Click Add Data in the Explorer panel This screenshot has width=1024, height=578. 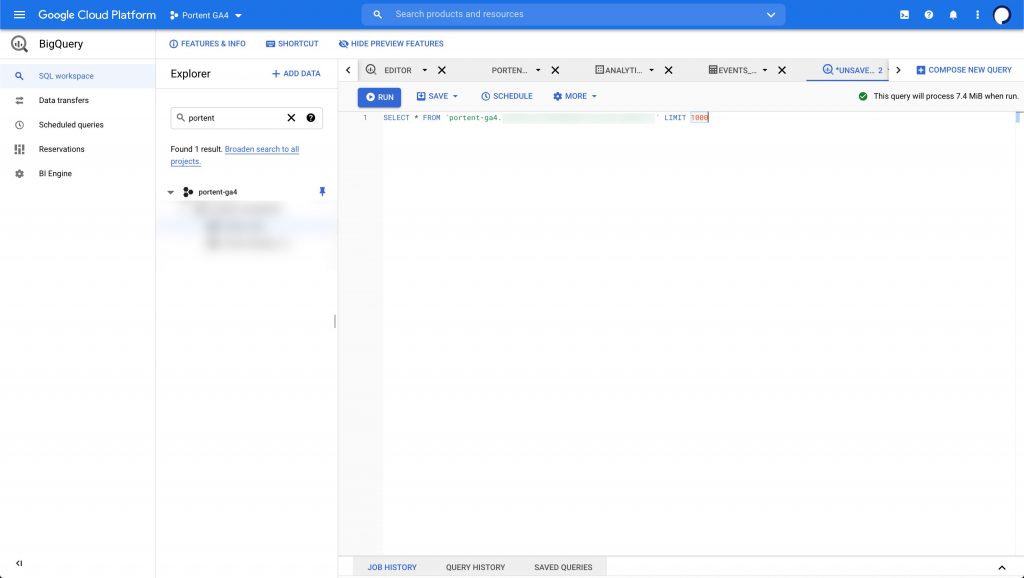296,74
